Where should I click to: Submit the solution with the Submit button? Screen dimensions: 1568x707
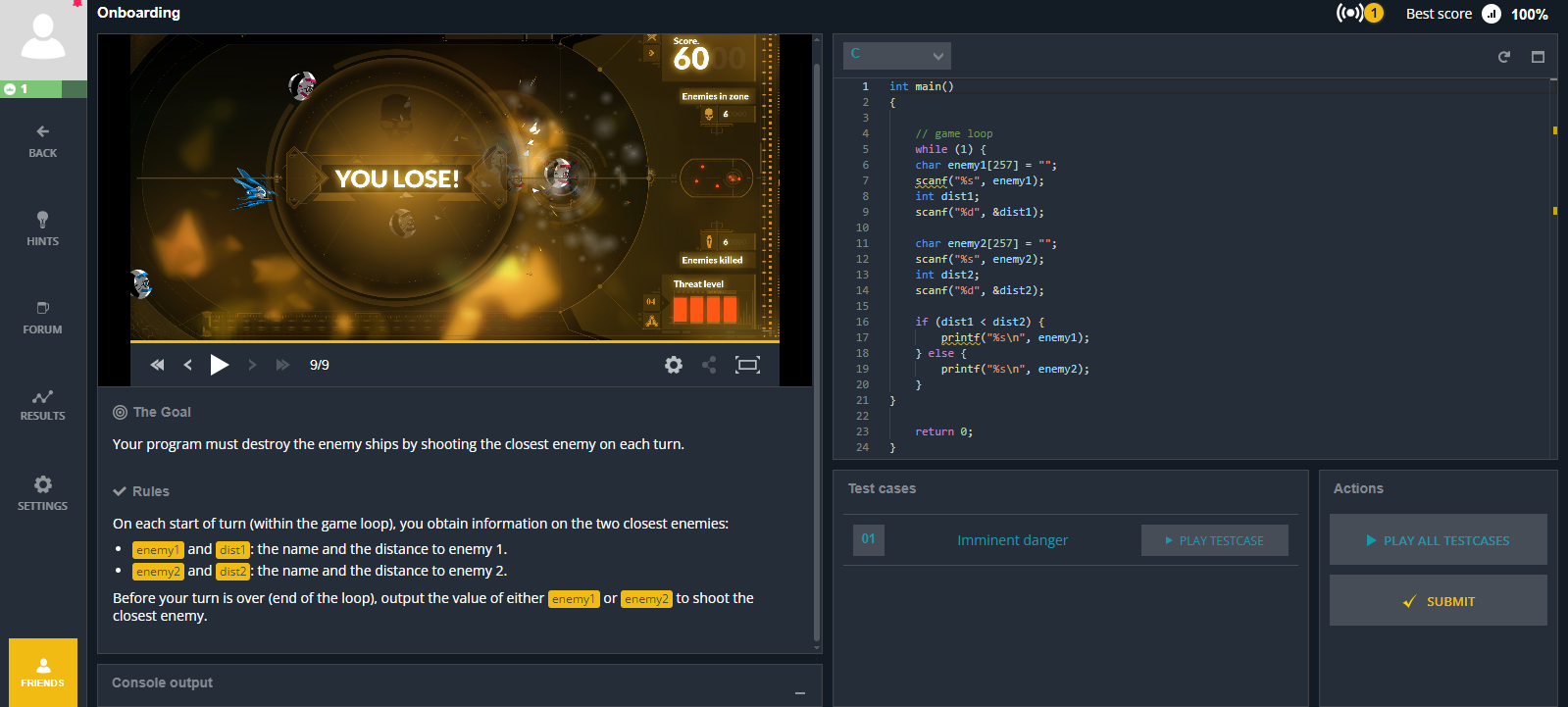[1438, 601]
